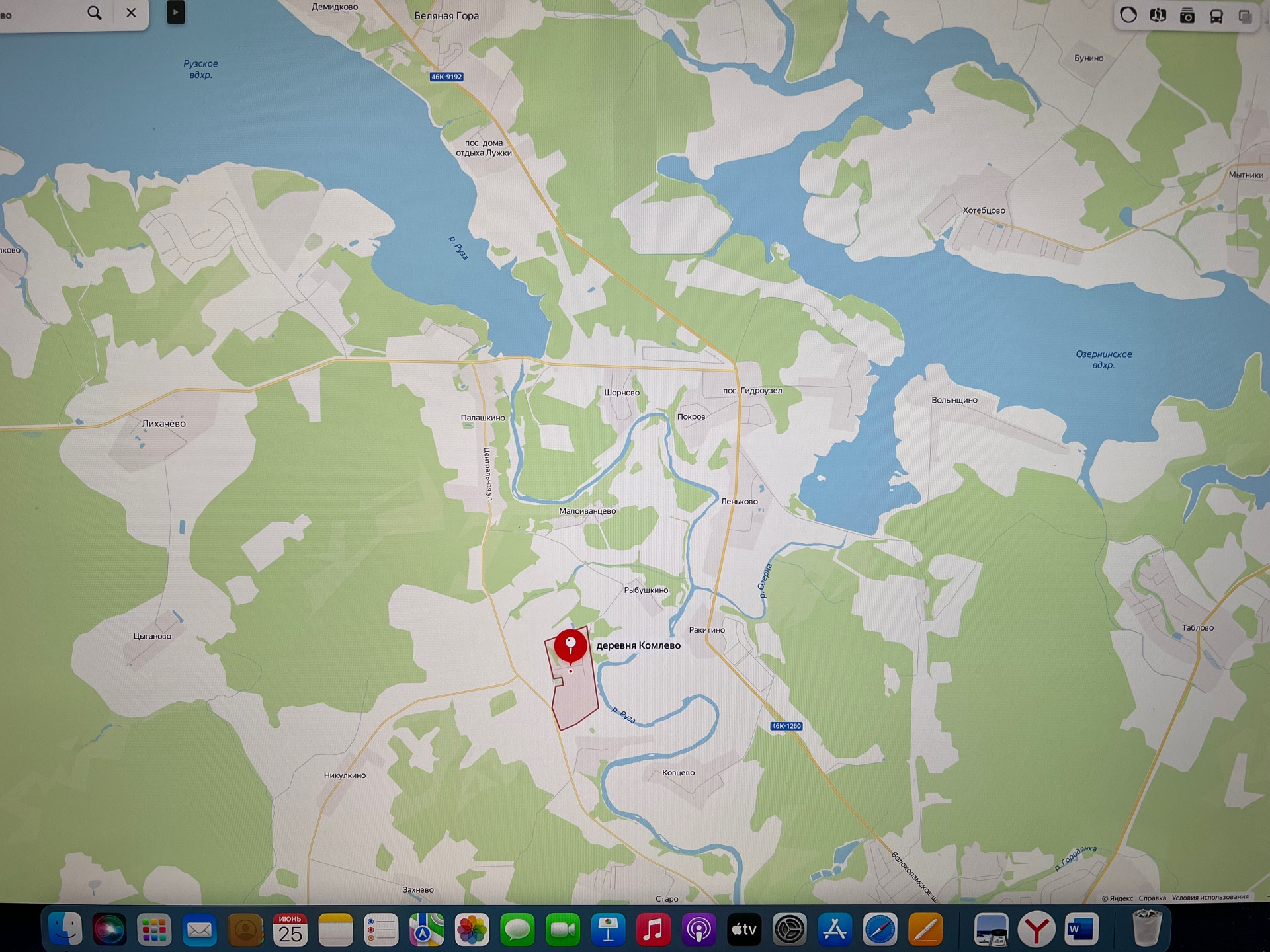Open Microsoft Word in the dock
This screenshot has width=1270, height=952.
point(1082,930)
